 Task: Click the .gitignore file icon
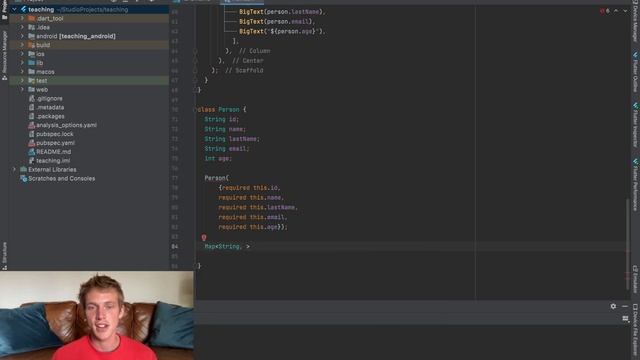31,98
